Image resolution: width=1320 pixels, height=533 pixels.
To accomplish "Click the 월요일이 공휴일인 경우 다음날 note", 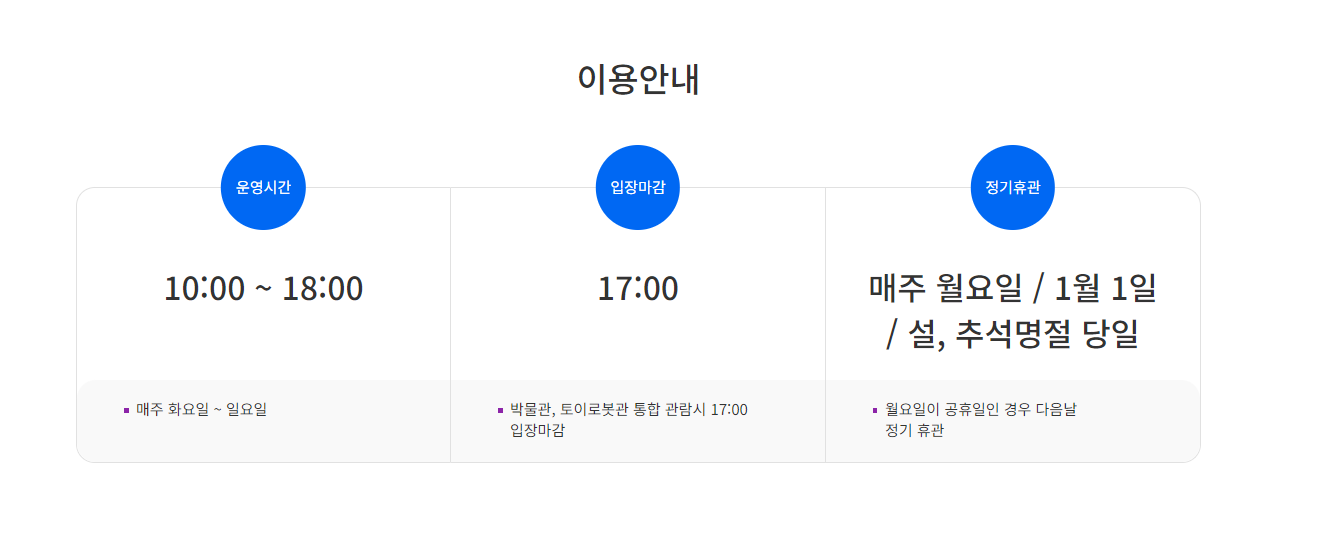I will [x=981, y=409].
